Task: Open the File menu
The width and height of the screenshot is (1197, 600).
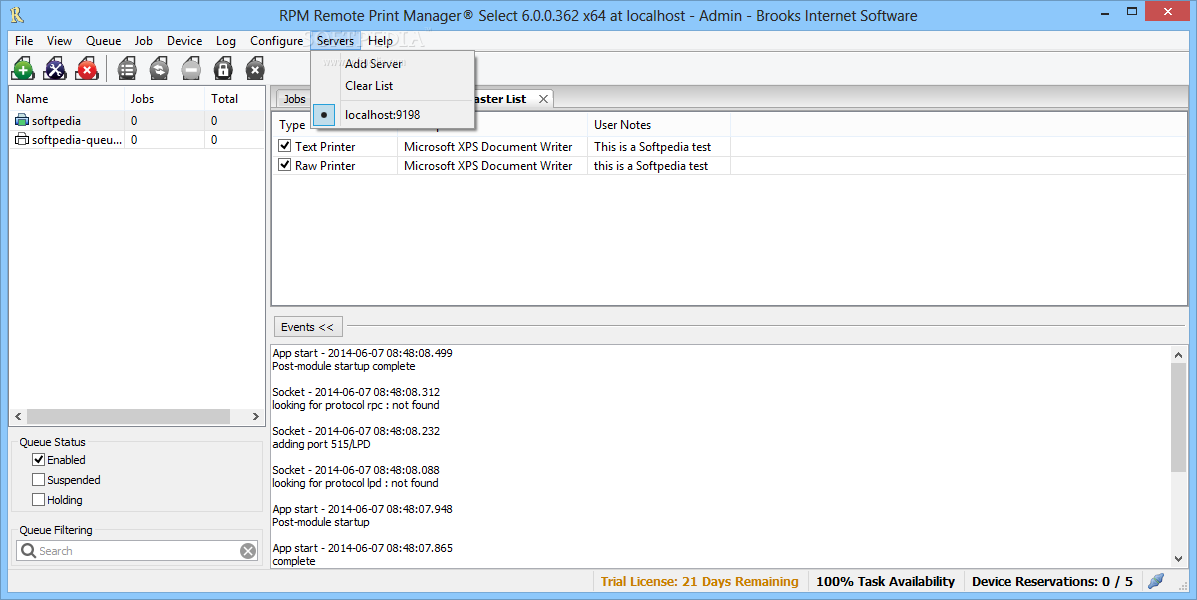Action: pyautogui.click(x=24, y=40)
